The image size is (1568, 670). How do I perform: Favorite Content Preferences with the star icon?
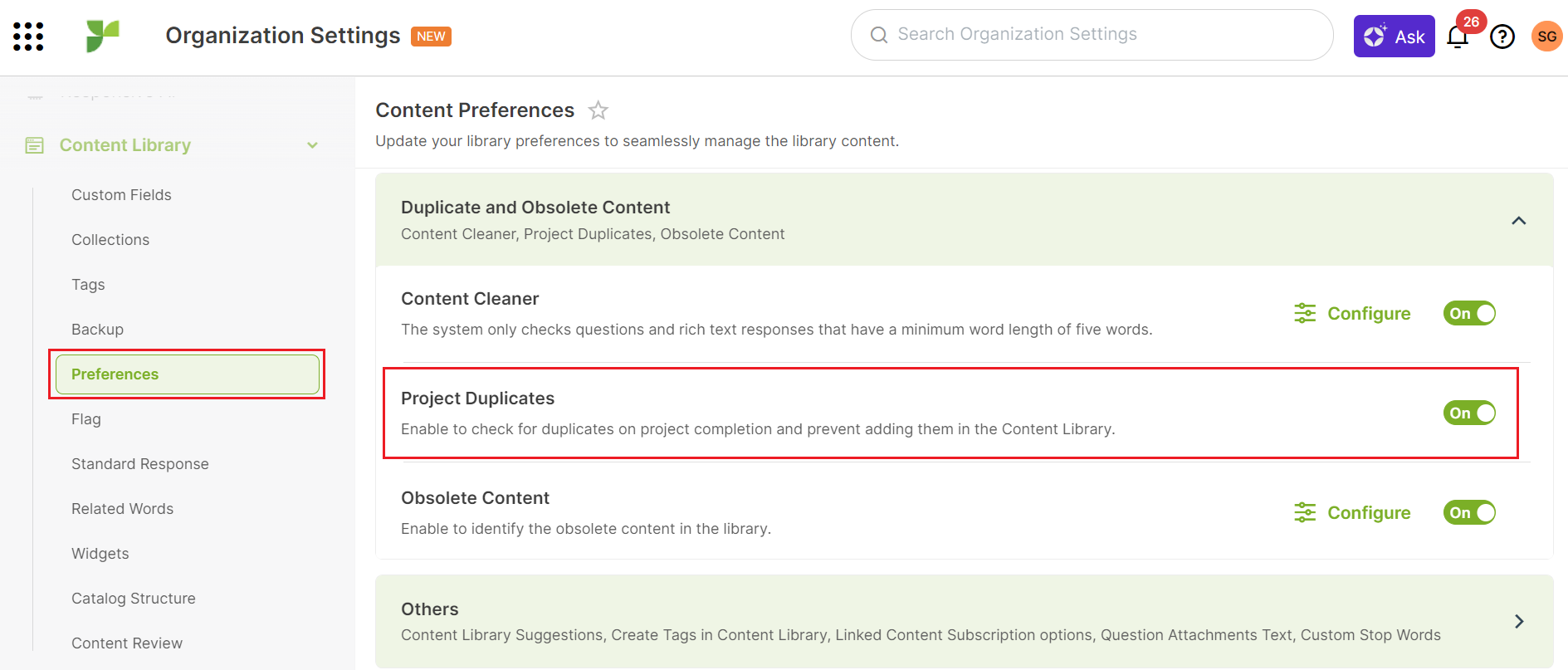[598, 110]
